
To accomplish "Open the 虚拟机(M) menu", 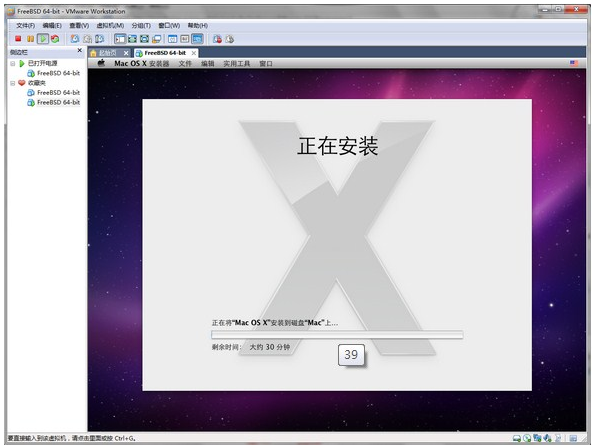I will coord(110,25).
